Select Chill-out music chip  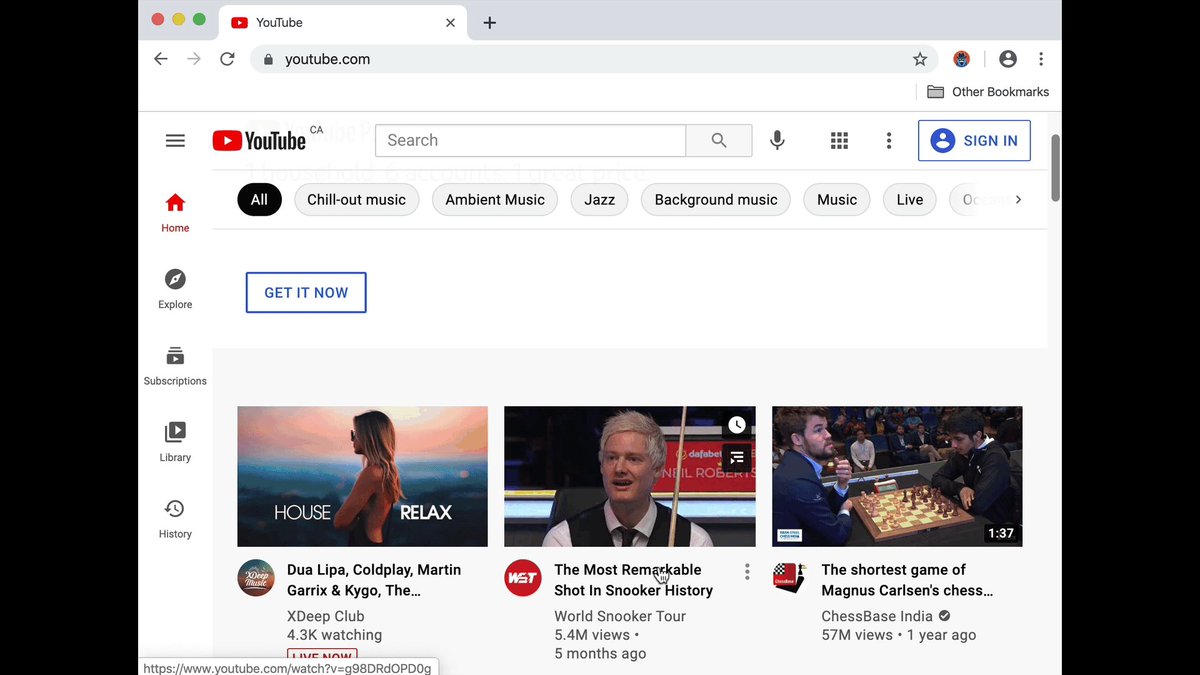(x=357, y=200)
